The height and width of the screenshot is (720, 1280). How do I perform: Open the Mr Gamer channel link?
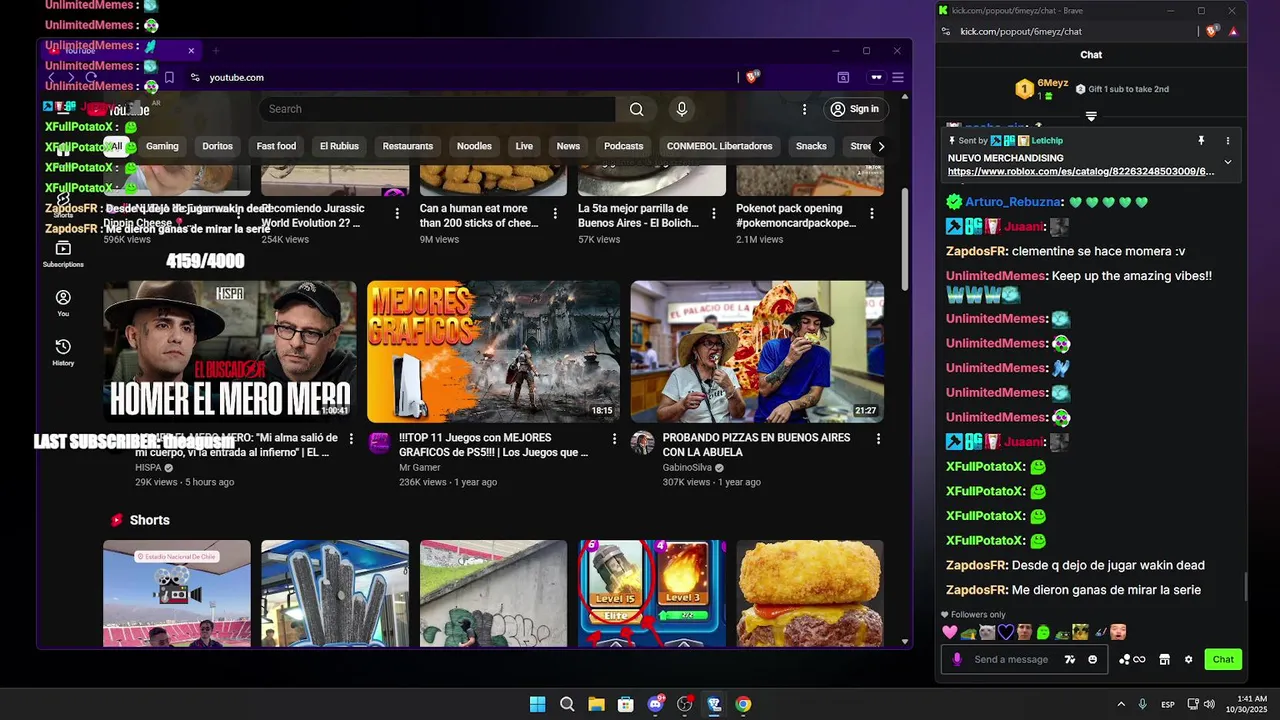pyautogui.click(x=420, y=468)
